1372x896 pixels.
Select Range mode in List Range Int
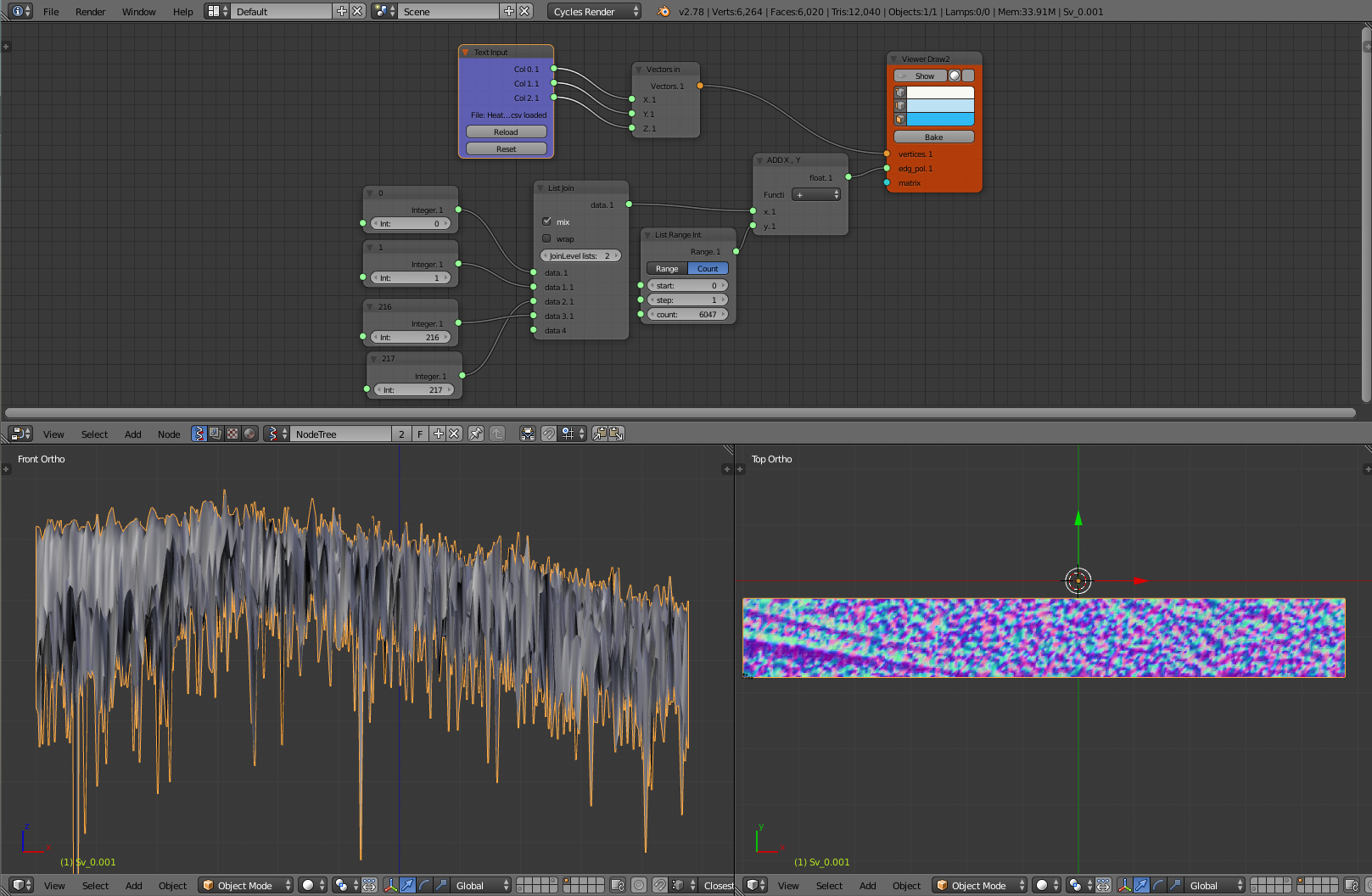point(667,268)
